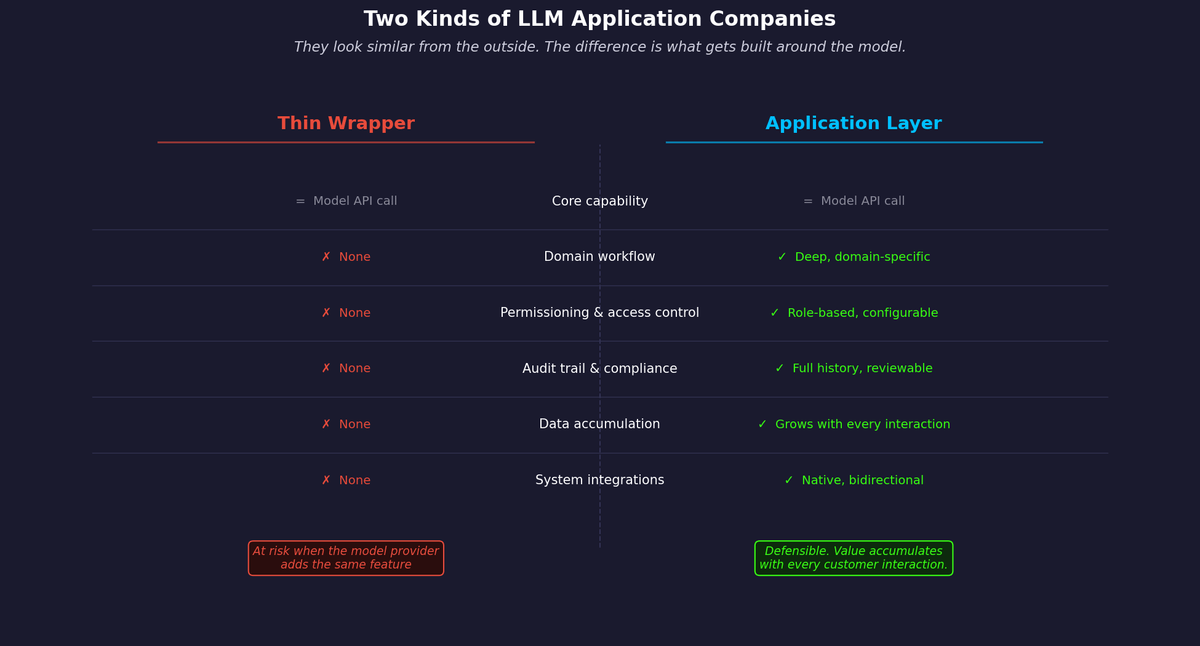This screenshot has height=646, width=1200.
Task: Click the red ✗ on the System integrations row
Action: [325, 479]
